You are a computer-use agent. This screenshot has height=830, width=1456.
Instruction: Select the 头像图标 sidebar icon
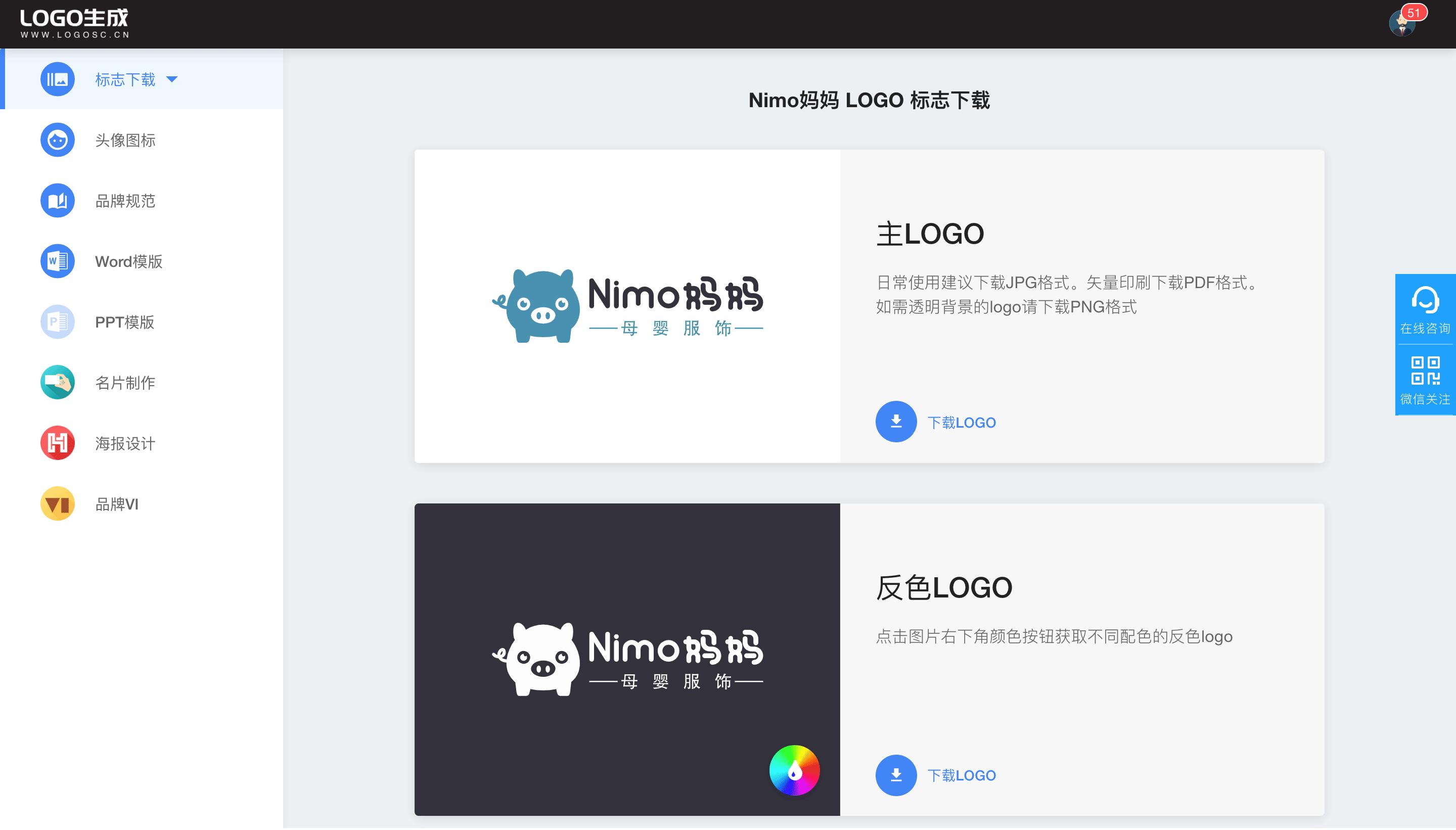pos(57,140)
